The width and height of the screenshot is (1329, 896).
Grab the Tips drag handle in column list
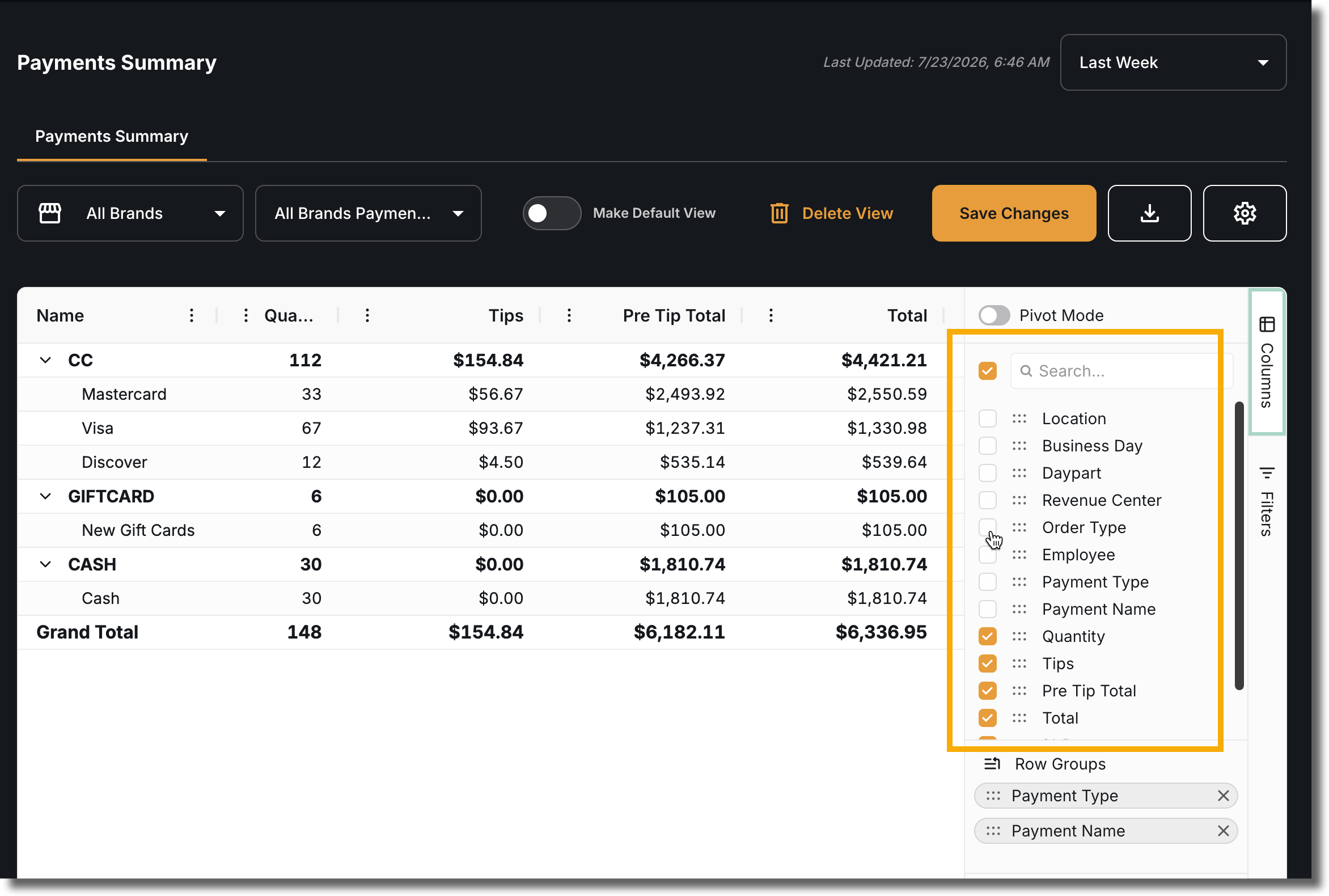(1019, 663)
